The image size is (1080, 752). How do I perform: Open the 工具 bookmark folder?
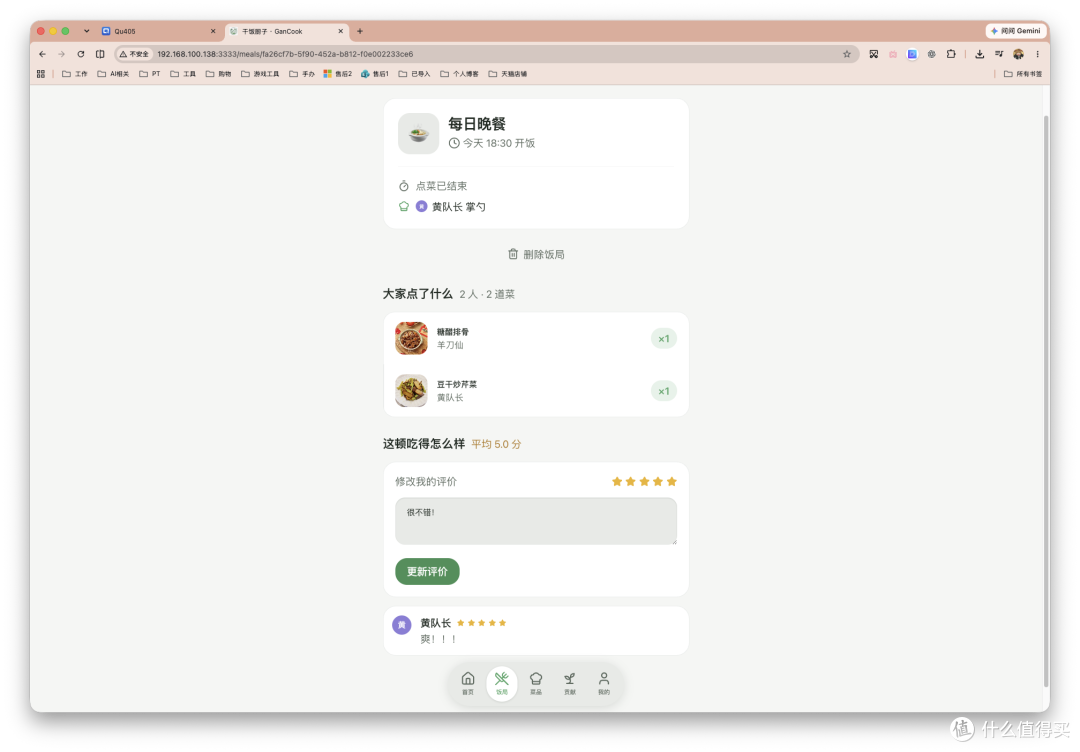click(183, 74)
